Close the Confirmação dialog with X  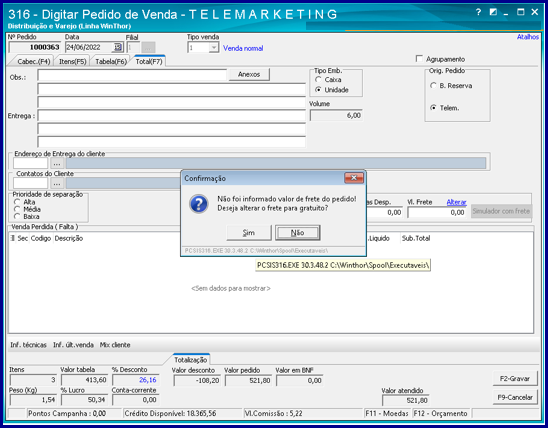click(x=354, y=178)
